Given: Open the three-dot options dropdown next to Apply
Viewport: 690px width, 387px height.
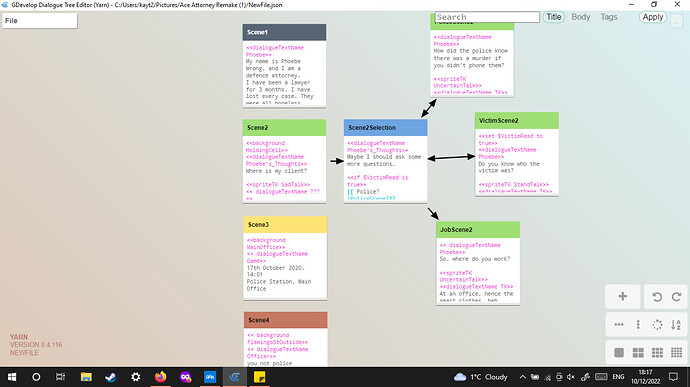Looking at the screenshot, I should tap(676, 21).
